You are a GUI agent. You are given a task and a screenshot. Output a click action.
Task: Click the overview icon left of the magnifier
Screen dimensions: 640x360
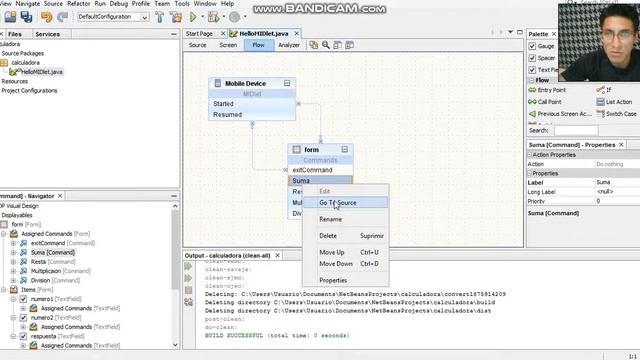[x=313, y=45]
